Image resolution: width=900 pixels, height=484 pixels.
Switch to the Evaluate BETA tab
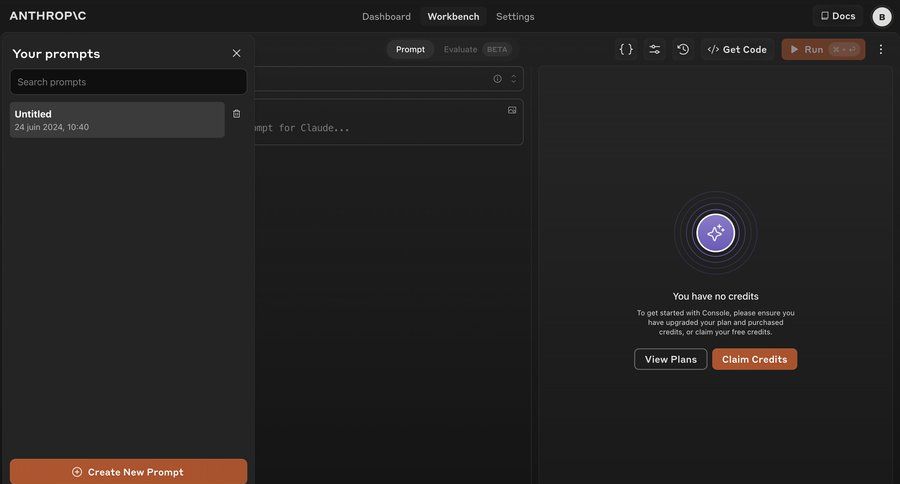(x=476, y=49)
